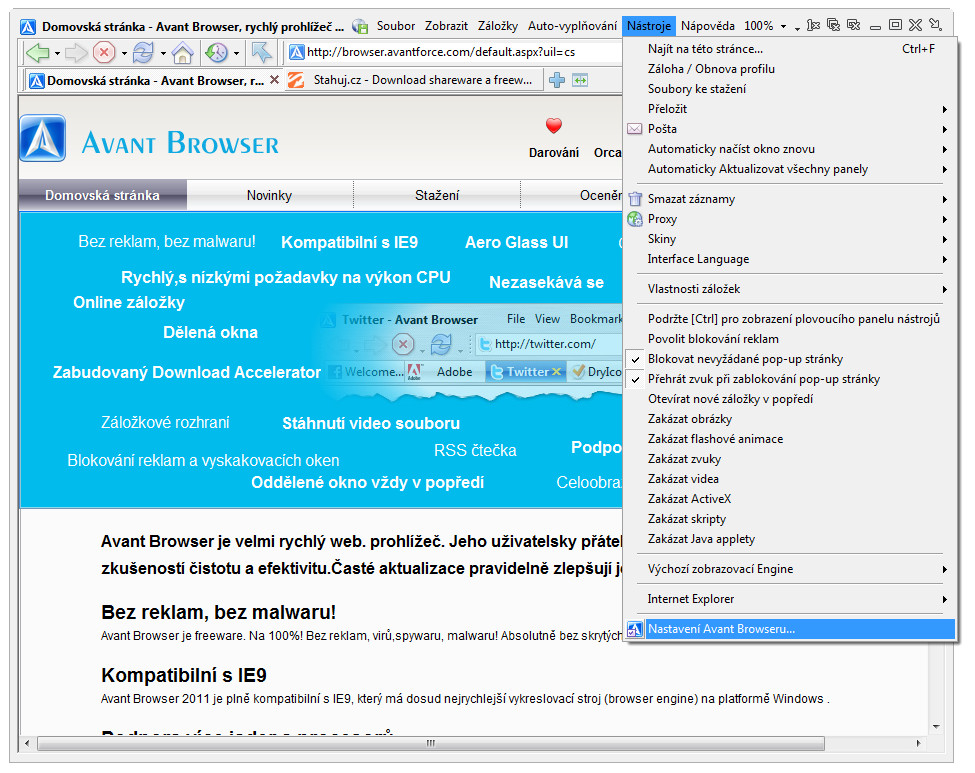Stop page loading with the red X icon
The image size is (975, 773).
pos(104,52)
